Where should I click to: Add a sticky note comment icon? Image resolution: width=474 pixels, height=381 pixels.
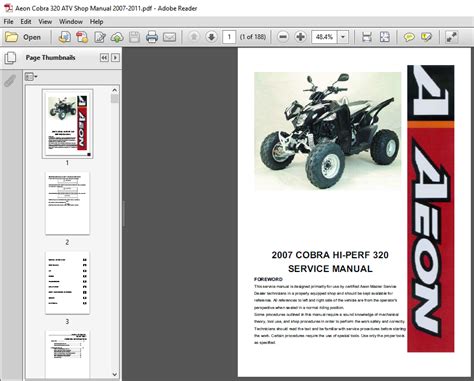pyautogui.click(x=409, y=37)
